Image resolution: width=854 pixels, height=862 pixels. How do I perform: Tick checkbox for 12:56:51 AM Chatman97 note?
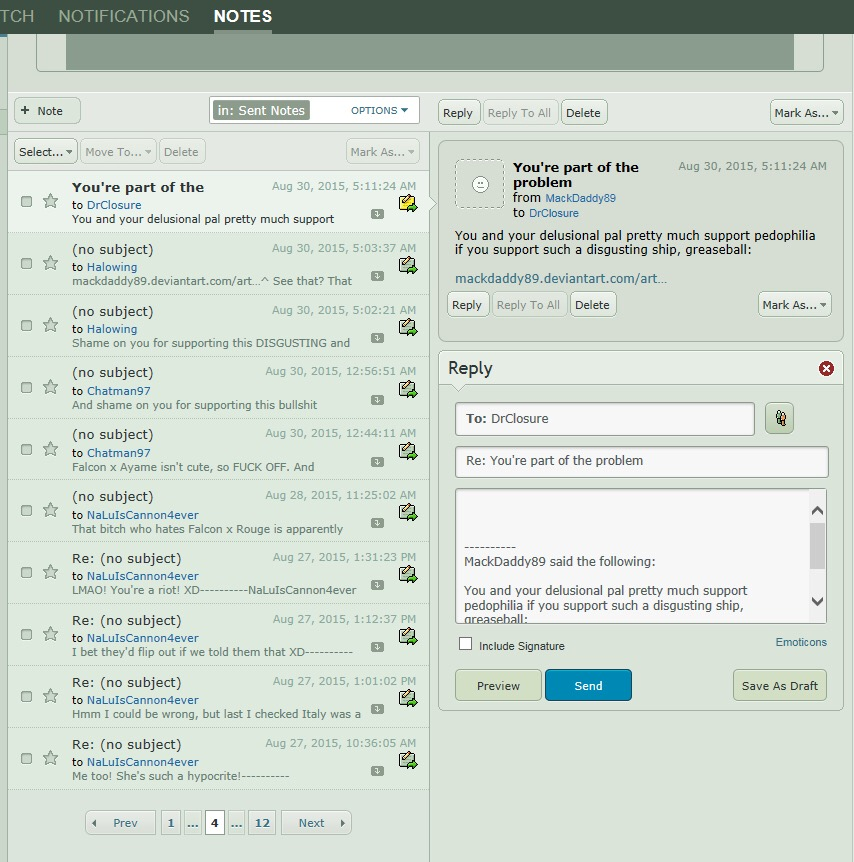[x=26, y=388]
